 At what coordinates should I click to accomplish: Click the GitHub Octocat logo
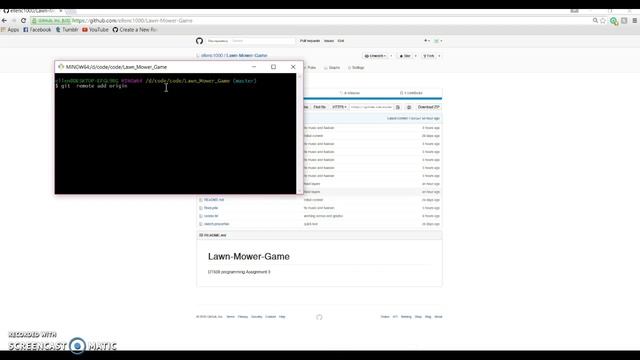point(199,41)
